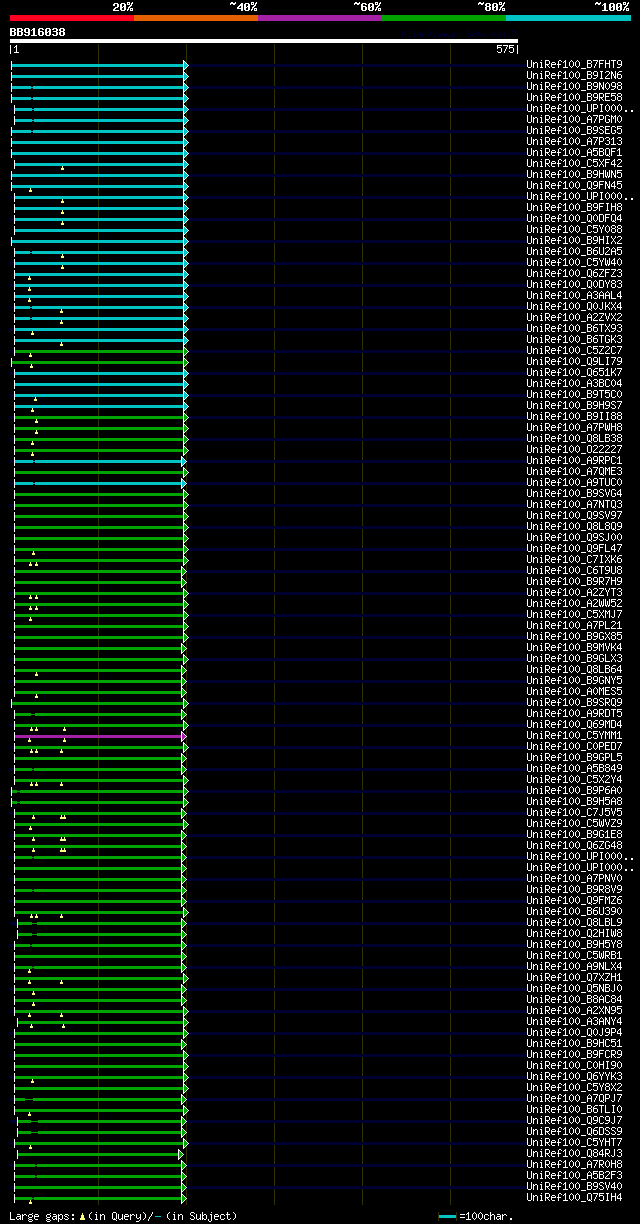Select UniRef100_Q9SJ00 row label
This screenshot has height=1224, width=640.
574,538
